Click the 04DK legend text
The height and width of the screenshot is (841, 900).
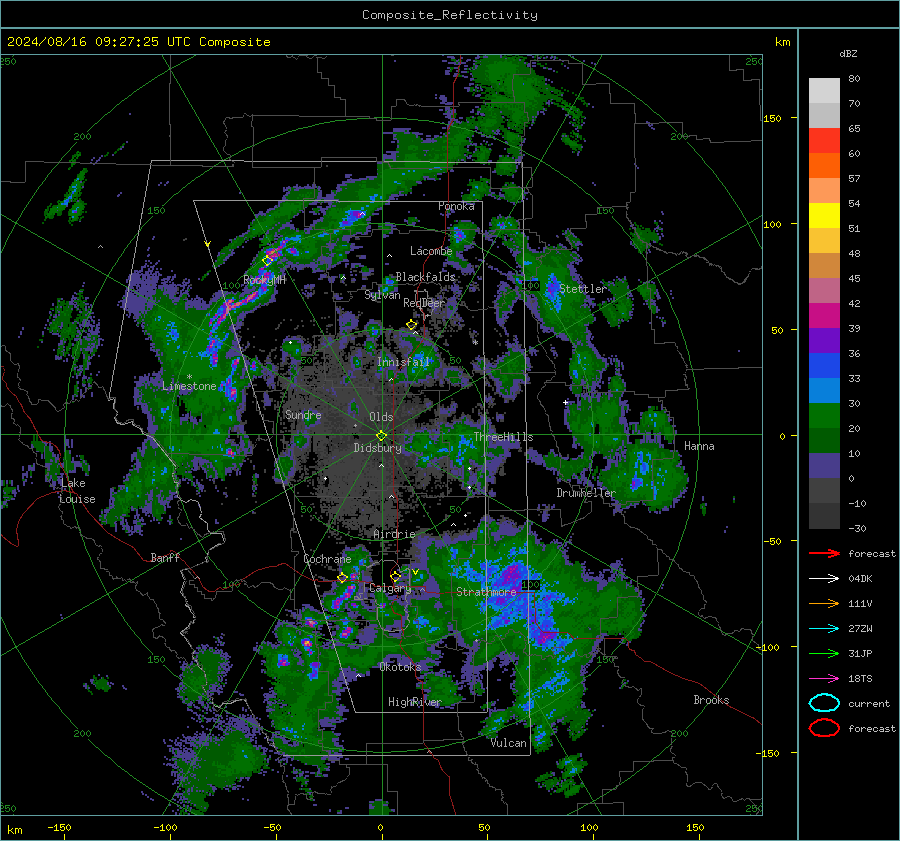(x=860, y=579)
